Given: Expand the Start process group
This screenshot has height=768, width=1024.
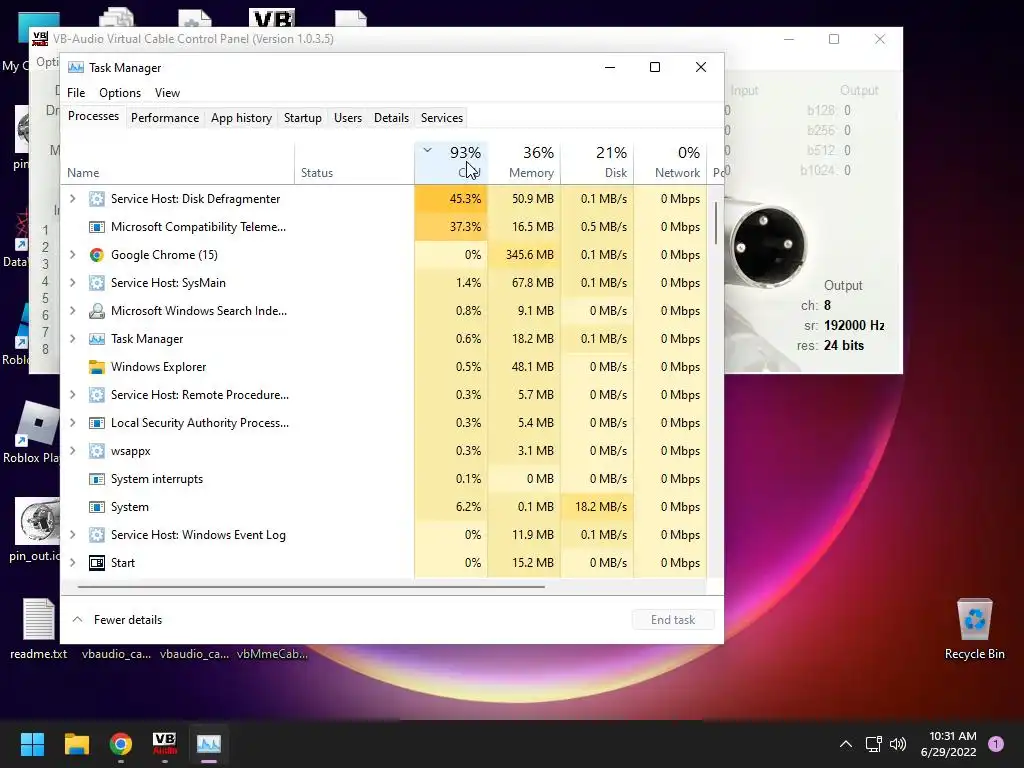Looking at the screenshot, I should [x=72, y=563].
